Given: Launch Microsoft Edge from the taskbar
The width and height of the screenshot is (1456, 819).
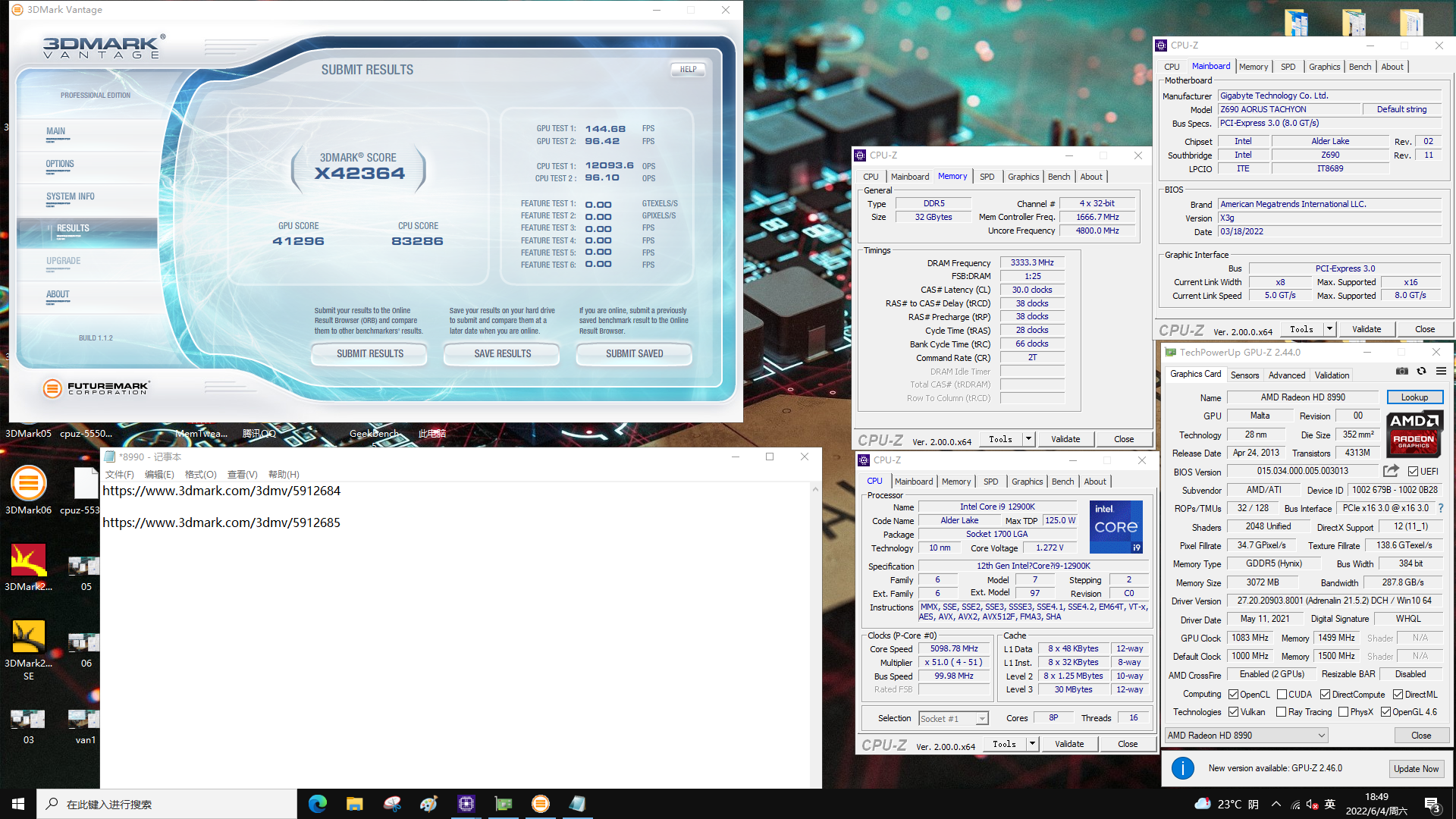Looking at the screenshot, I should click(318, 804).
